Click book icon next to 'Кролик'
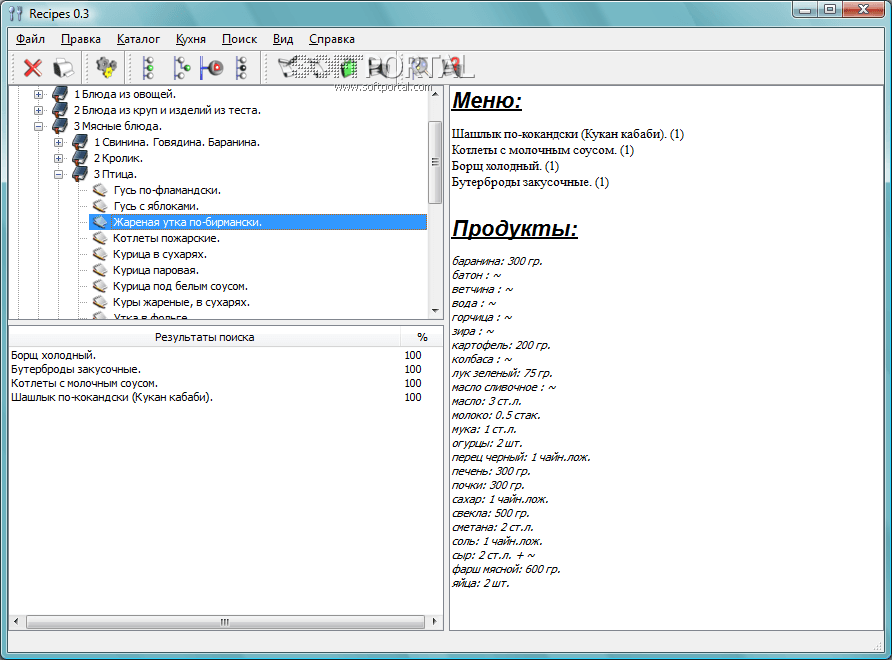This screenshot has width=892, height=660. click(80, 158)
